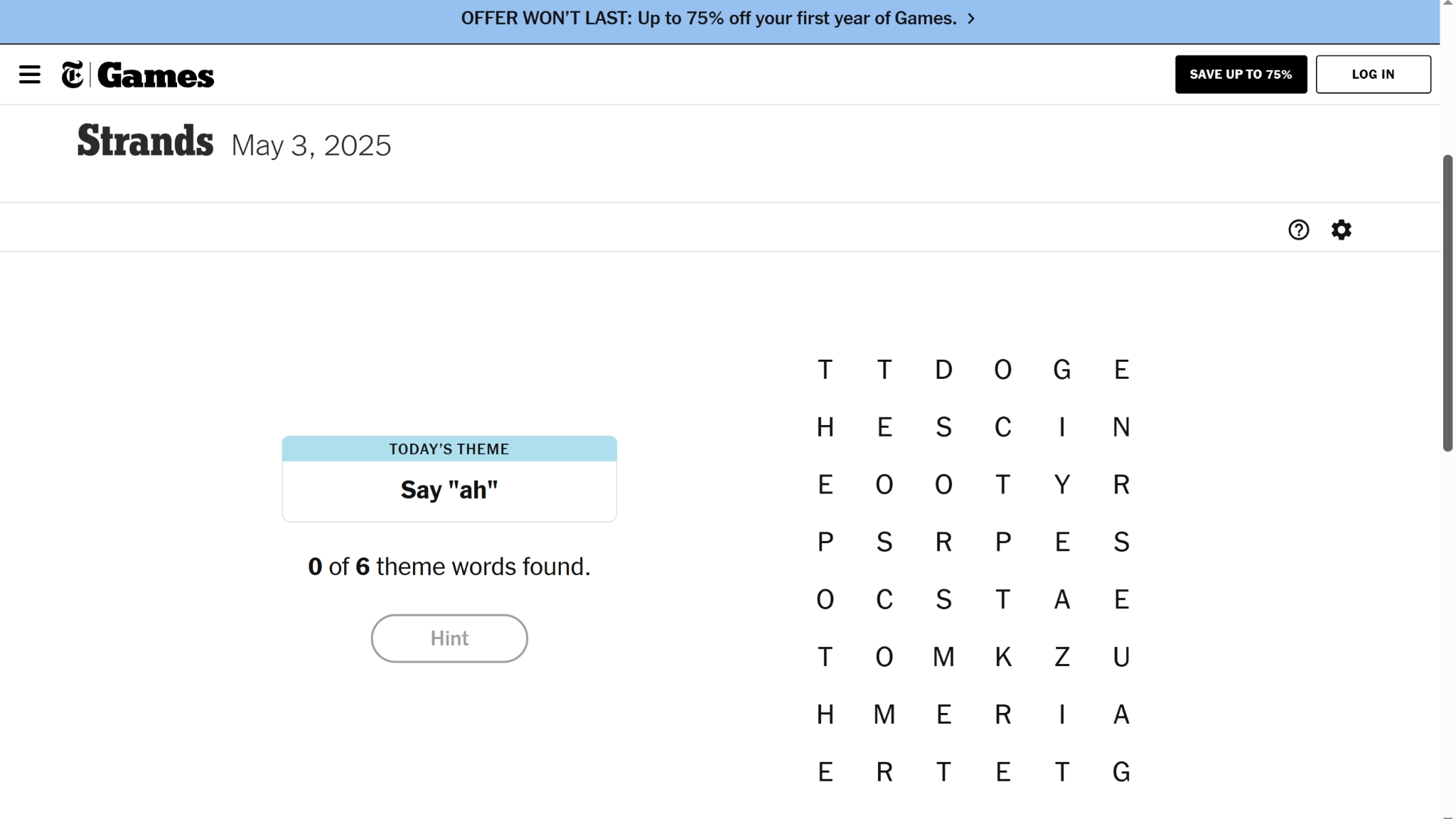Image resolution: width=1456 pixels, height=819 pixels.
Task: Select letter N in the second row
Action: (1121, 427)
